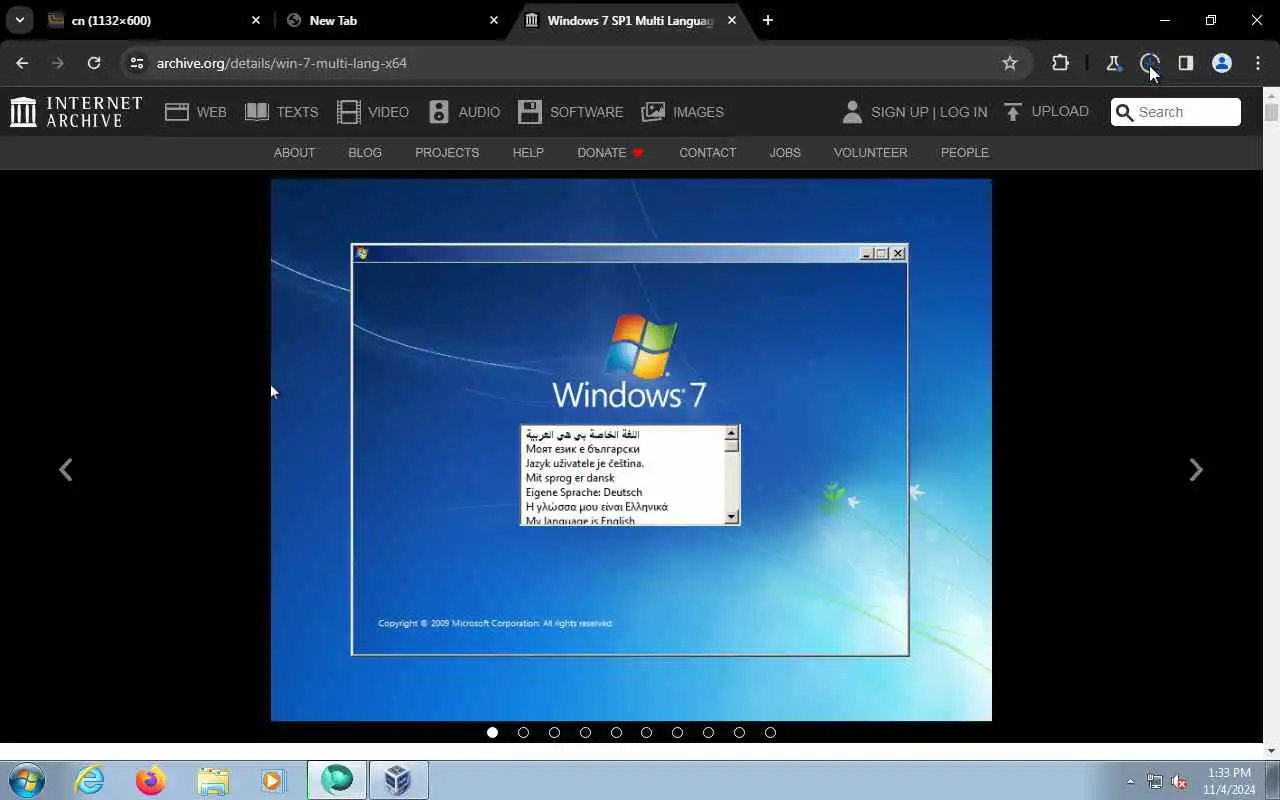Reload the current page
This screenshot has height=800, width=1280.
(94, 63)
